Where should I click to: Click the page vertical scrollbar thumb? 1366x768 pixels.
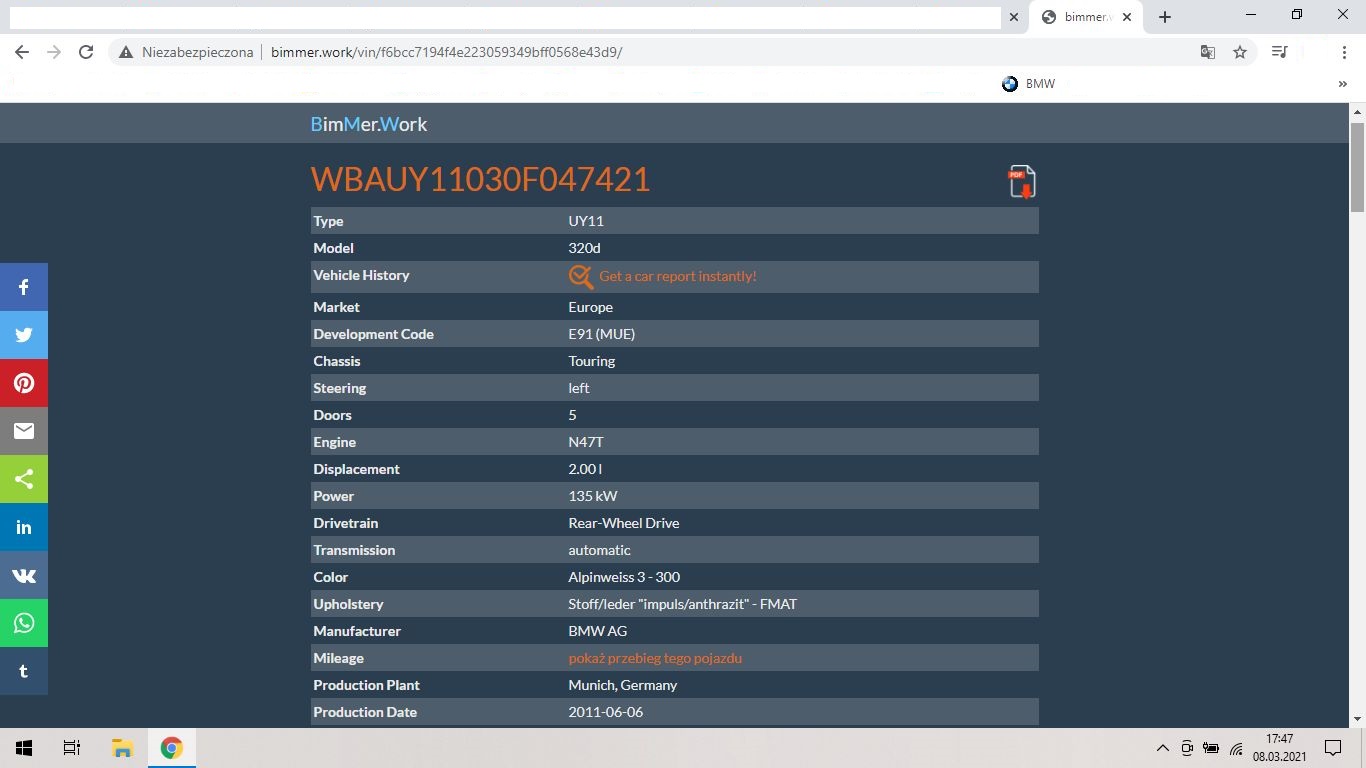[x=1357, y=167]
